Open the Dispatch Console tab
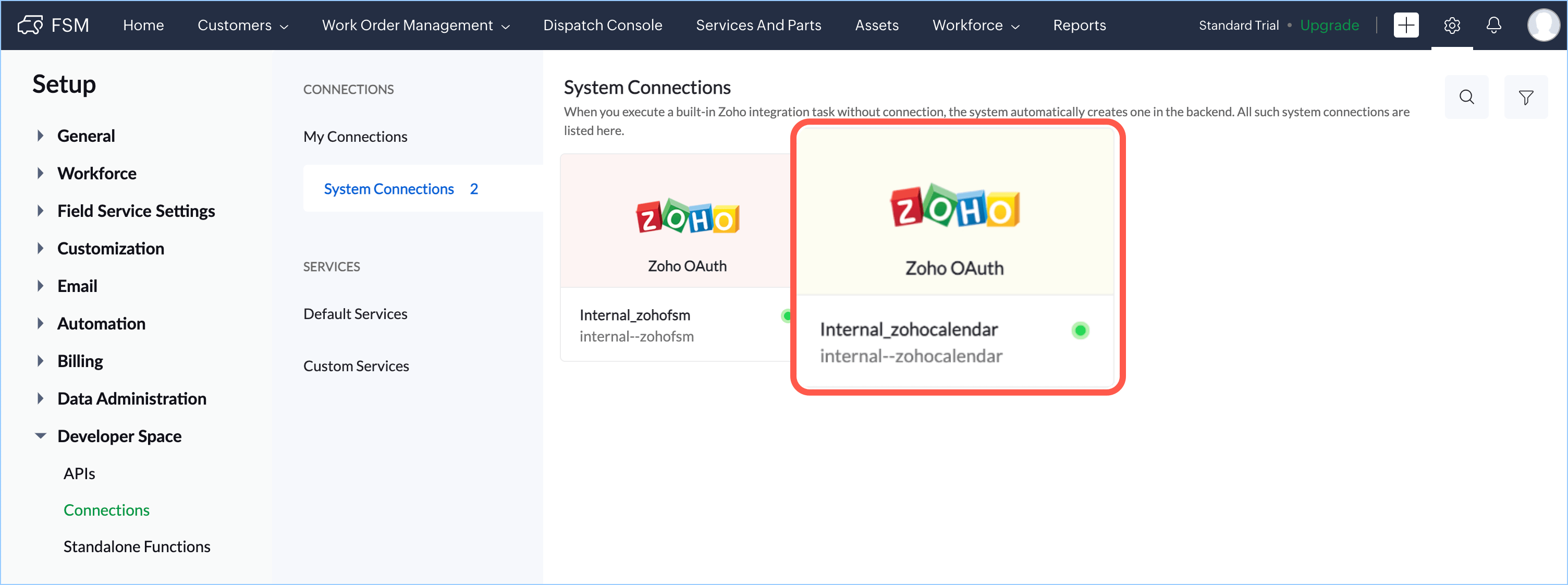Screen dimensions: 1568x585 coord(602,25)
